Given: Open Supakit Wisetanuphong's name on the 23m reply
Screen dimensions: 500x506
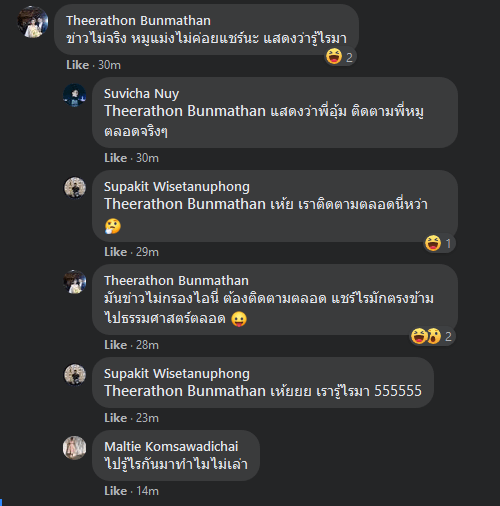Looking at the screenshot, I should 177,374.
